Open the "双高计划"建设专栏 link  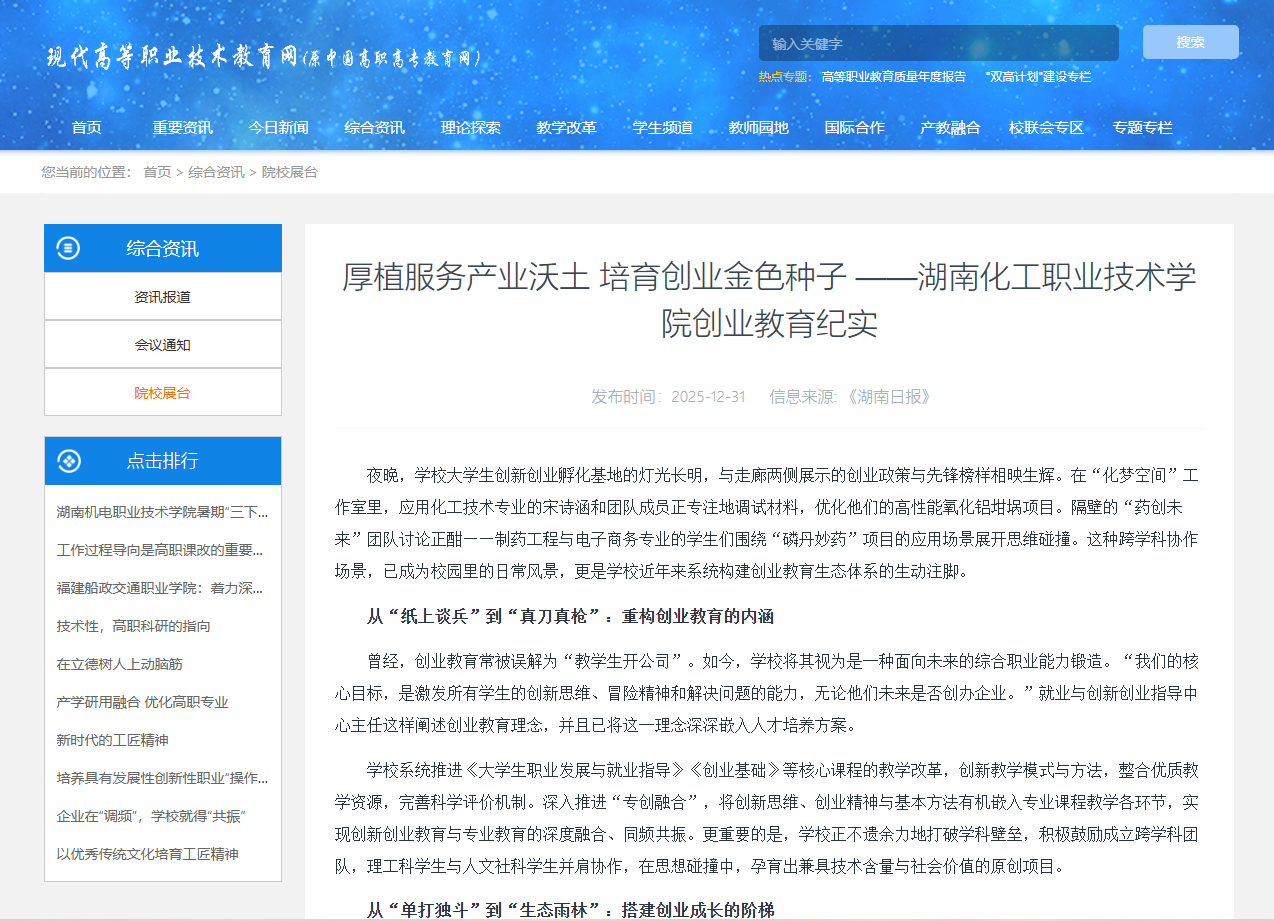click(x=1037, y=76)
